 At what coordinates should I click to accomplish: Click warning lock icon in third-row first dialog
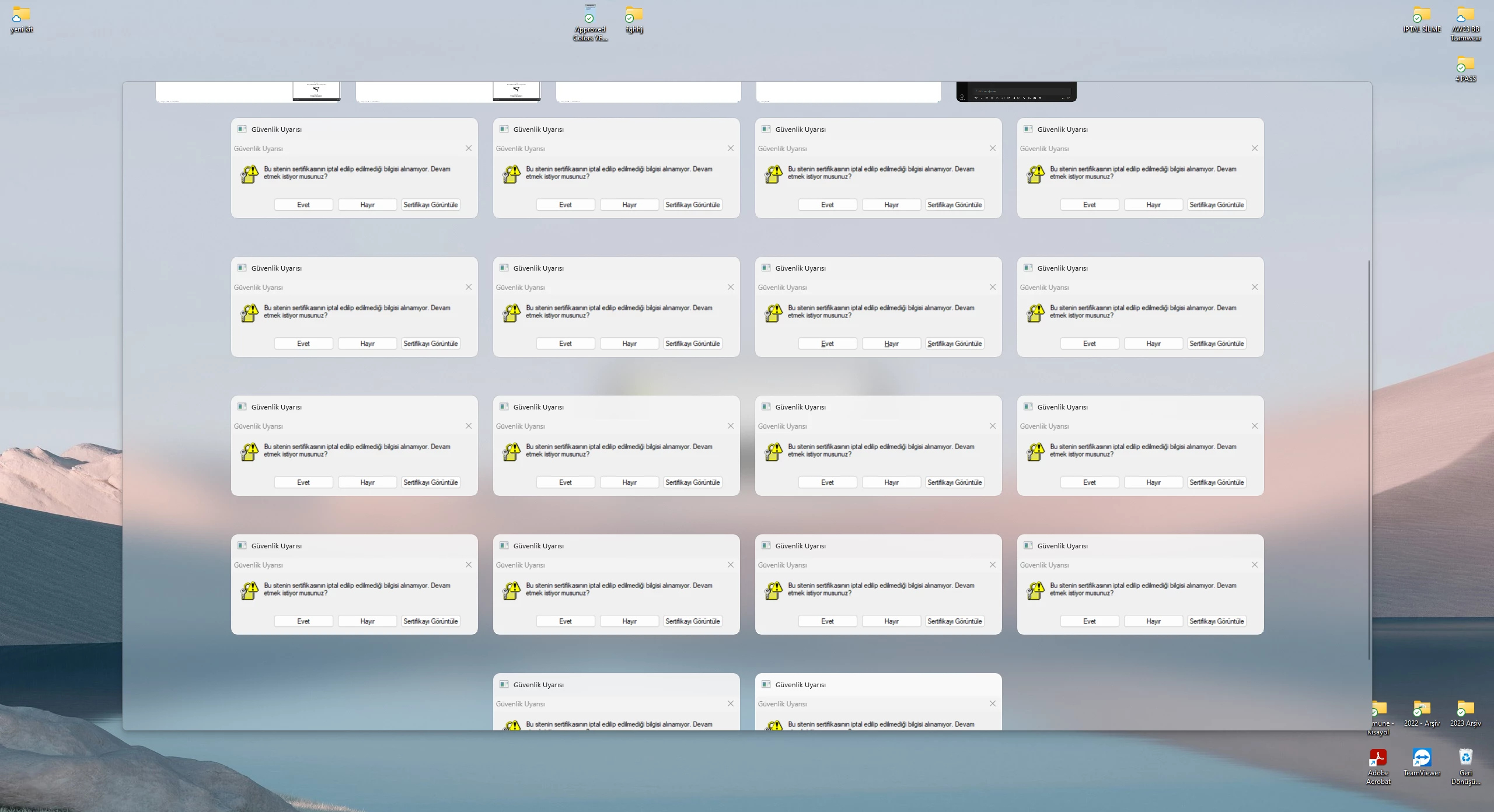(x=249, y=452)
